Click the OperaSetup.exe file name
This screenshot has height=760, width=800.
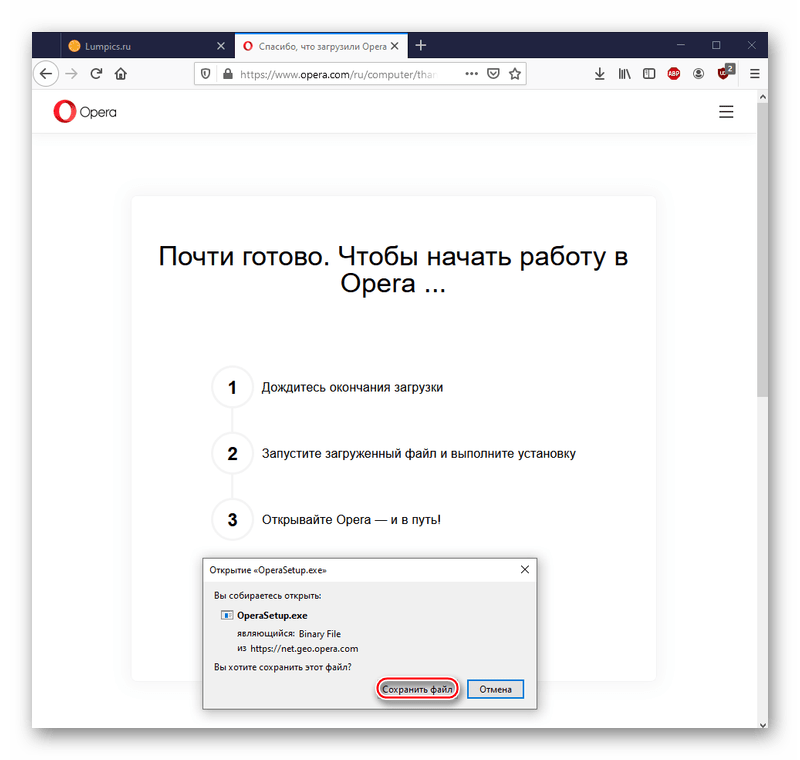272,616
